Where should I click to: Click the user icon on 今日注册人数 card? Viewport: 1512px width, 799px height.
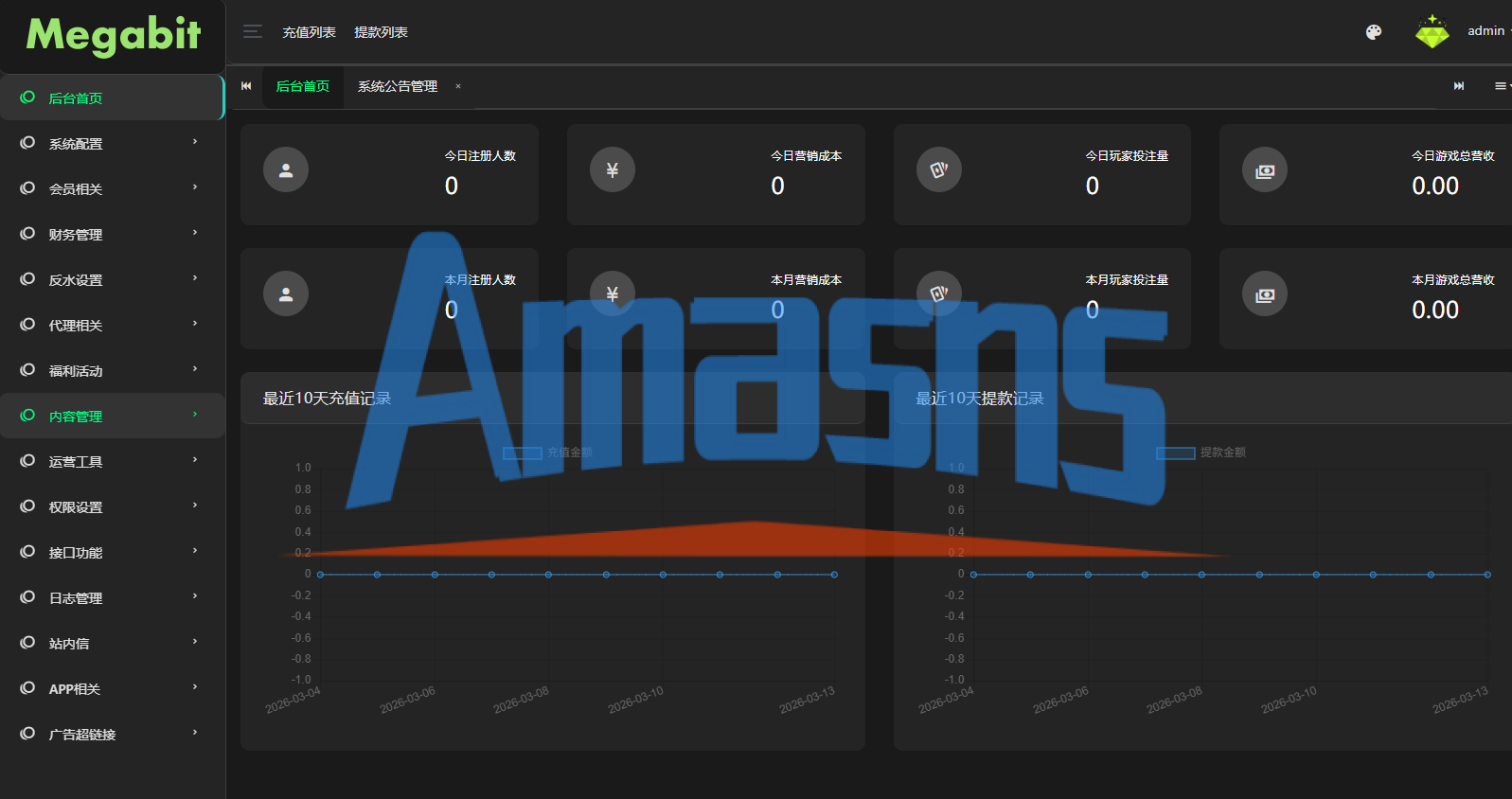pos(286,170)
